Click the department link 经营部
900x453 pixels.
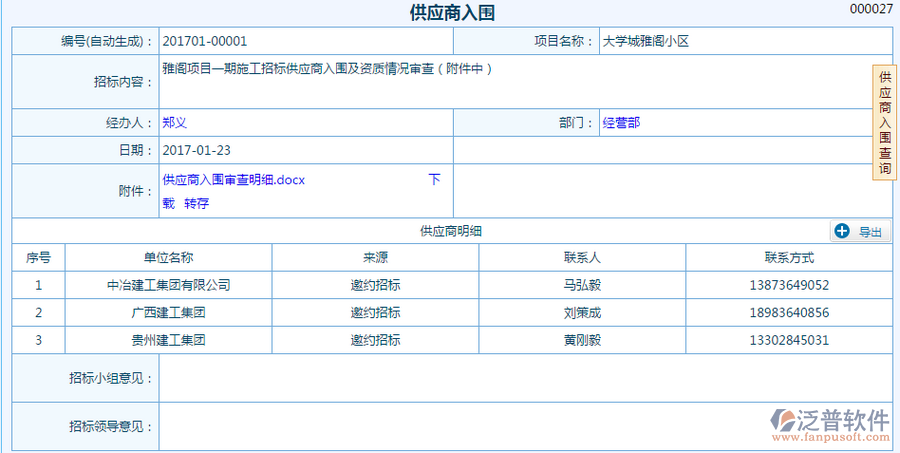621,123
